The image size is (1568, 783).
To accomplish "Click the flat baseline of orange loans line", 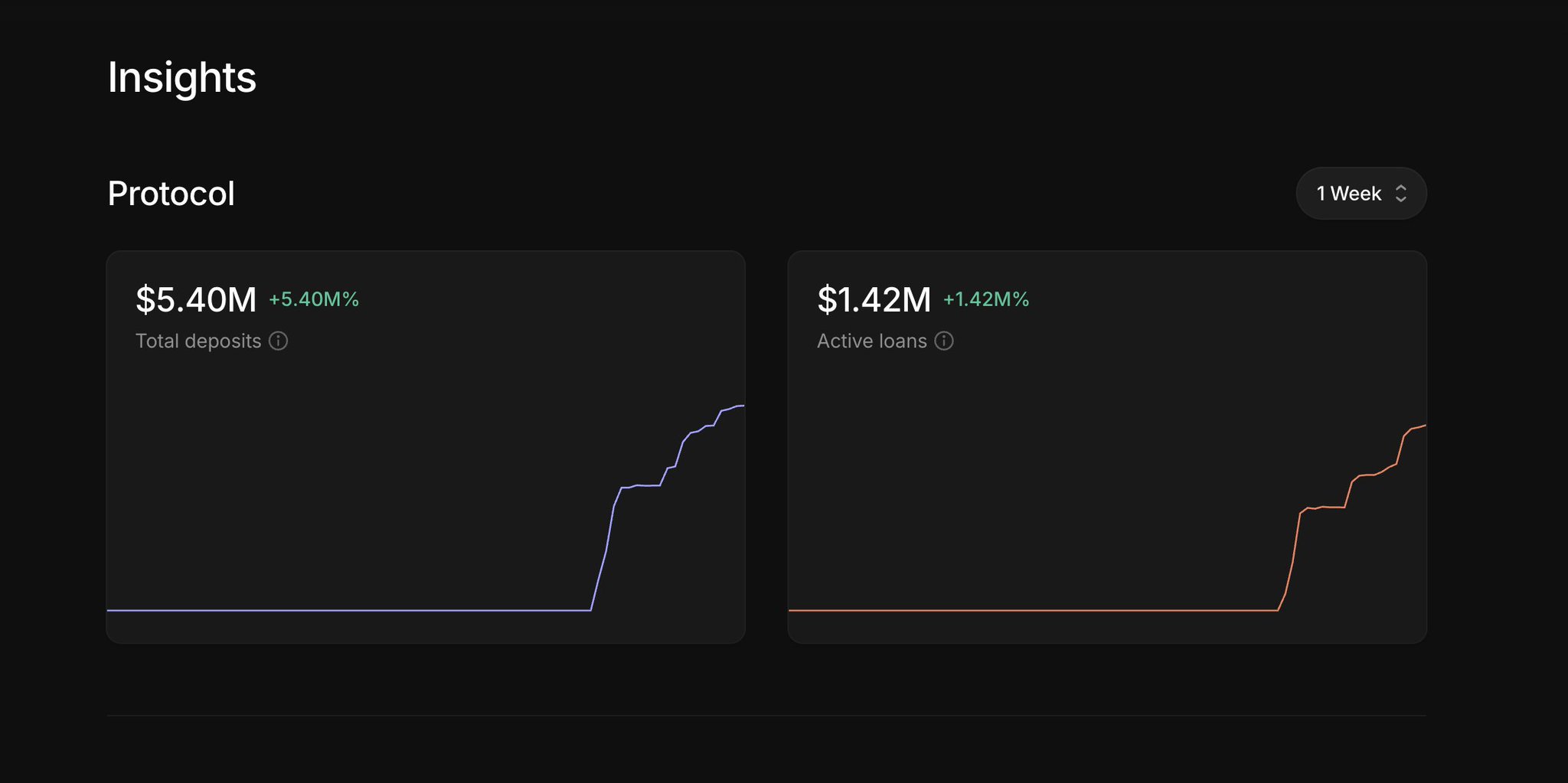I will click(1026, 610).
